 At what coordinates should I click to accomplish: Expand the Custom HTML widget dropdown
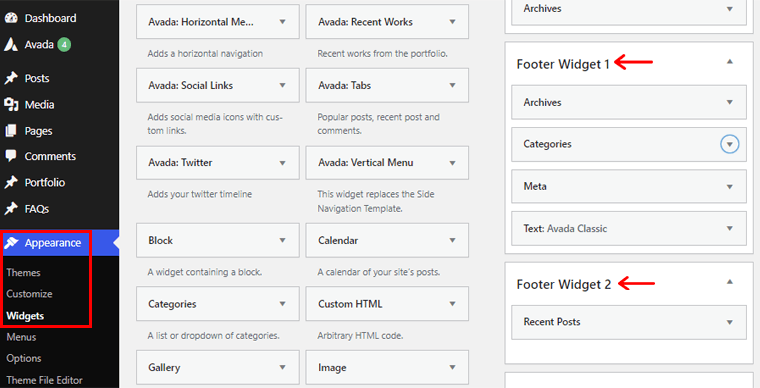tap(452, 304)
